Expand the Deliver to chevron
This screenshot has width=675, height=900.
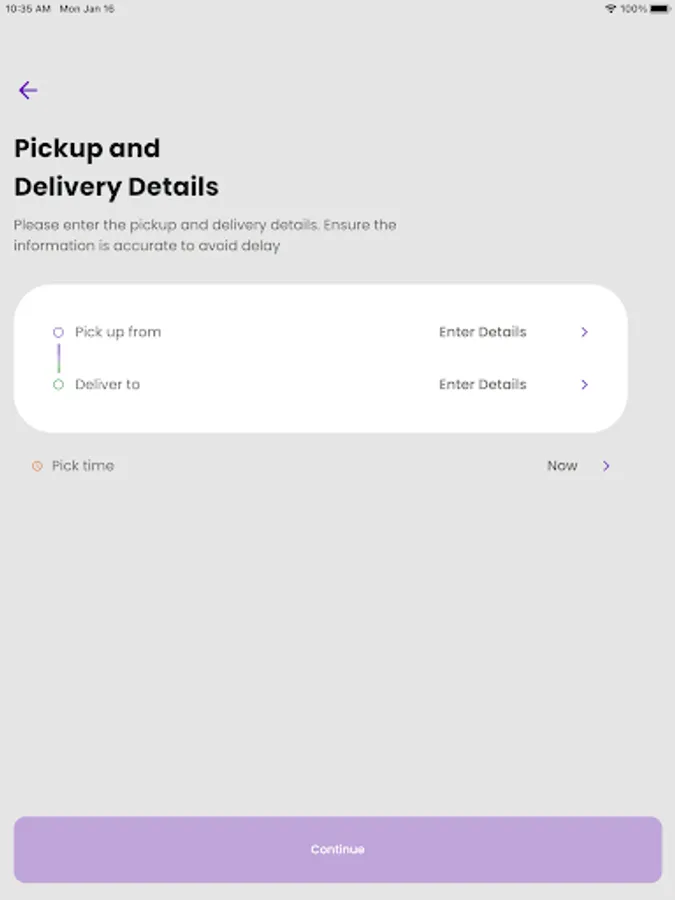[585, 385]
